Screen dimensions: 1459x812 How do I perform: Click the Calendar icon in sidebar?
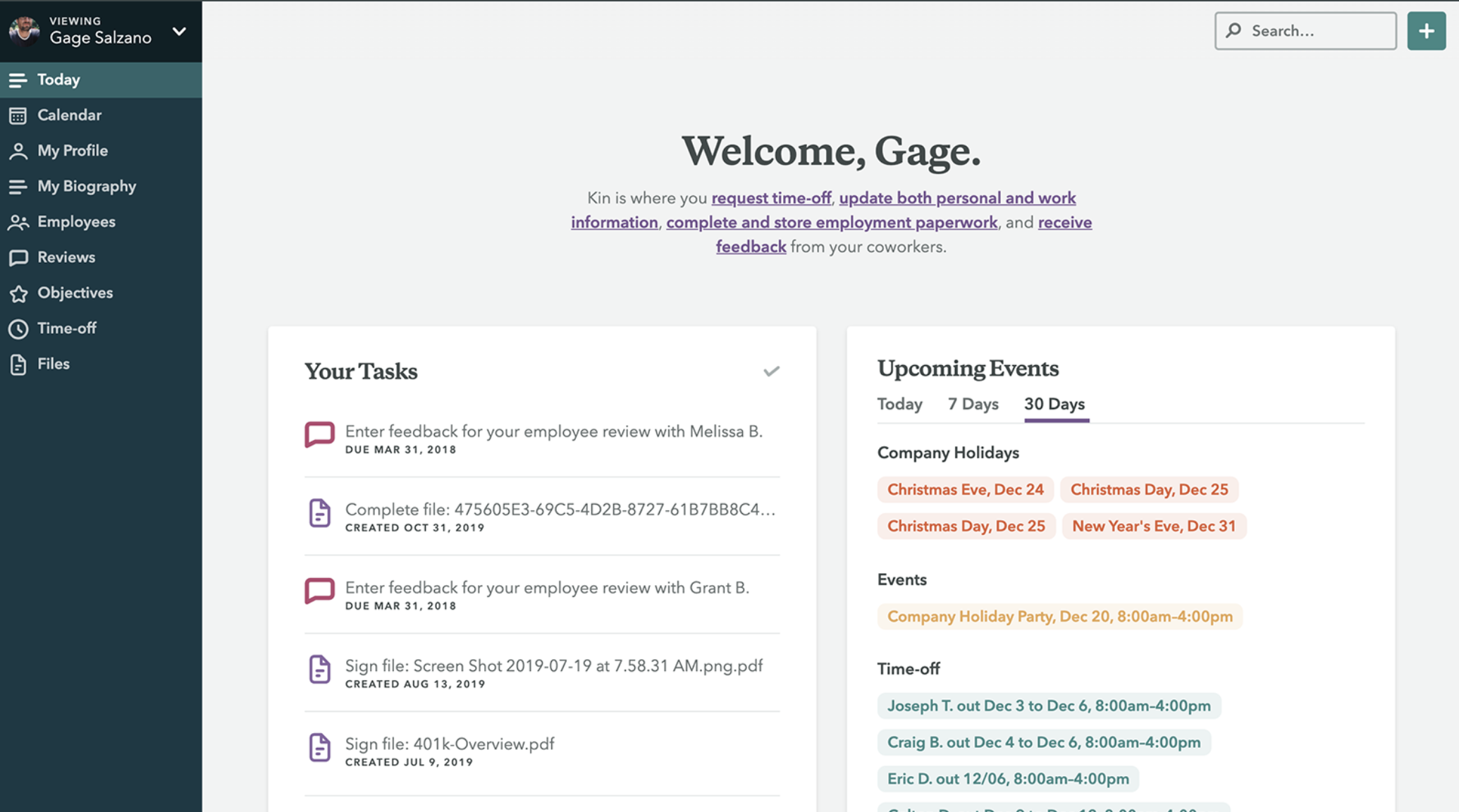click(18, 116)
